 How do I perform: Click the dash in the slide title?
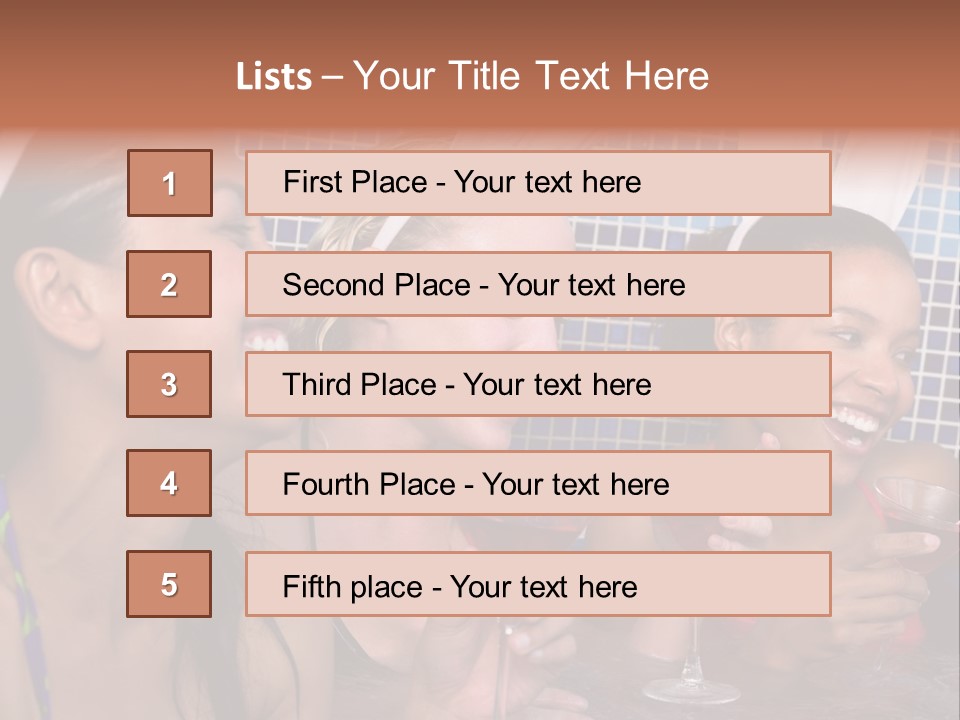click(x=332, y=77)
